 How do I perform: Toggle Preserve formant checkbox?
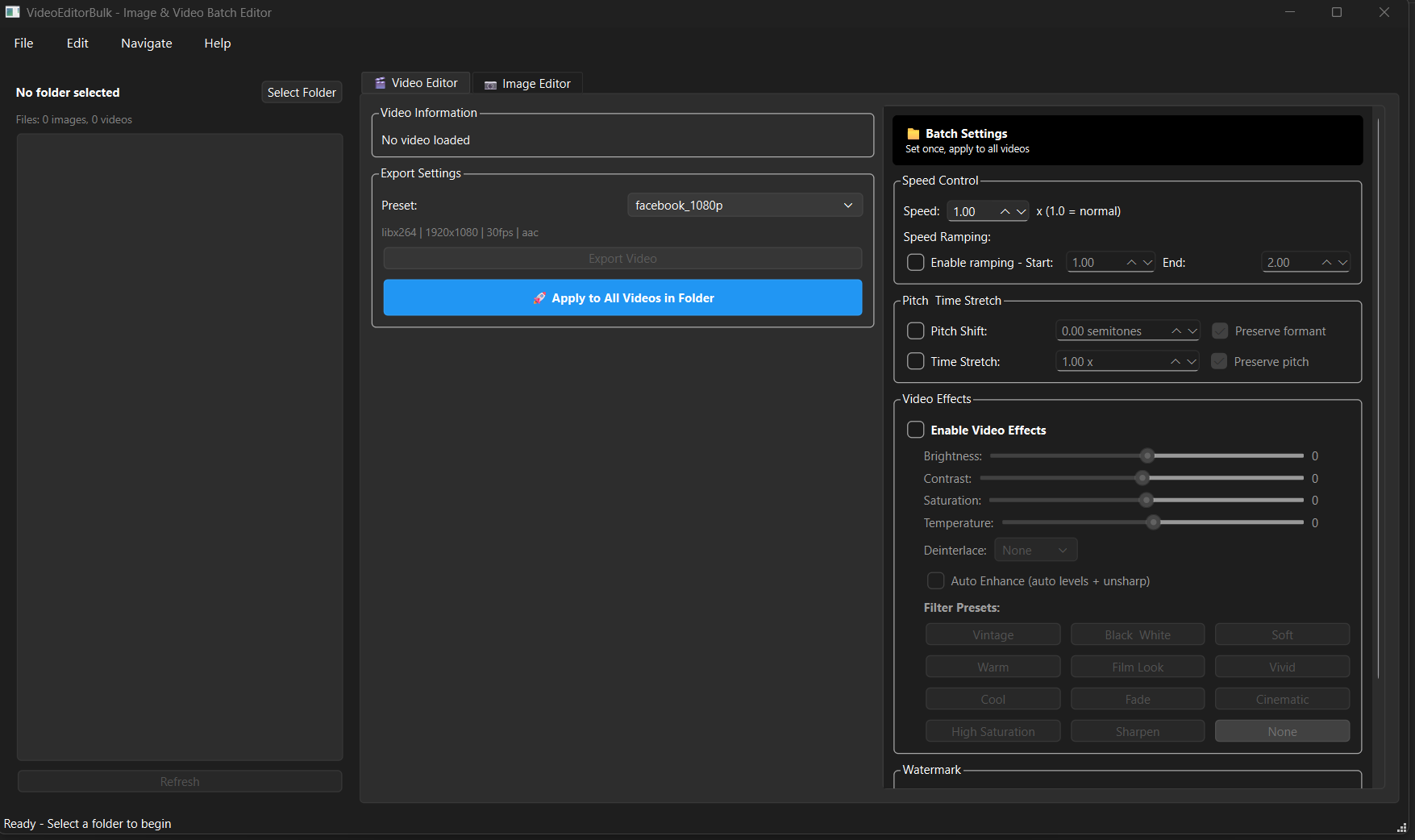(1220, 331)
